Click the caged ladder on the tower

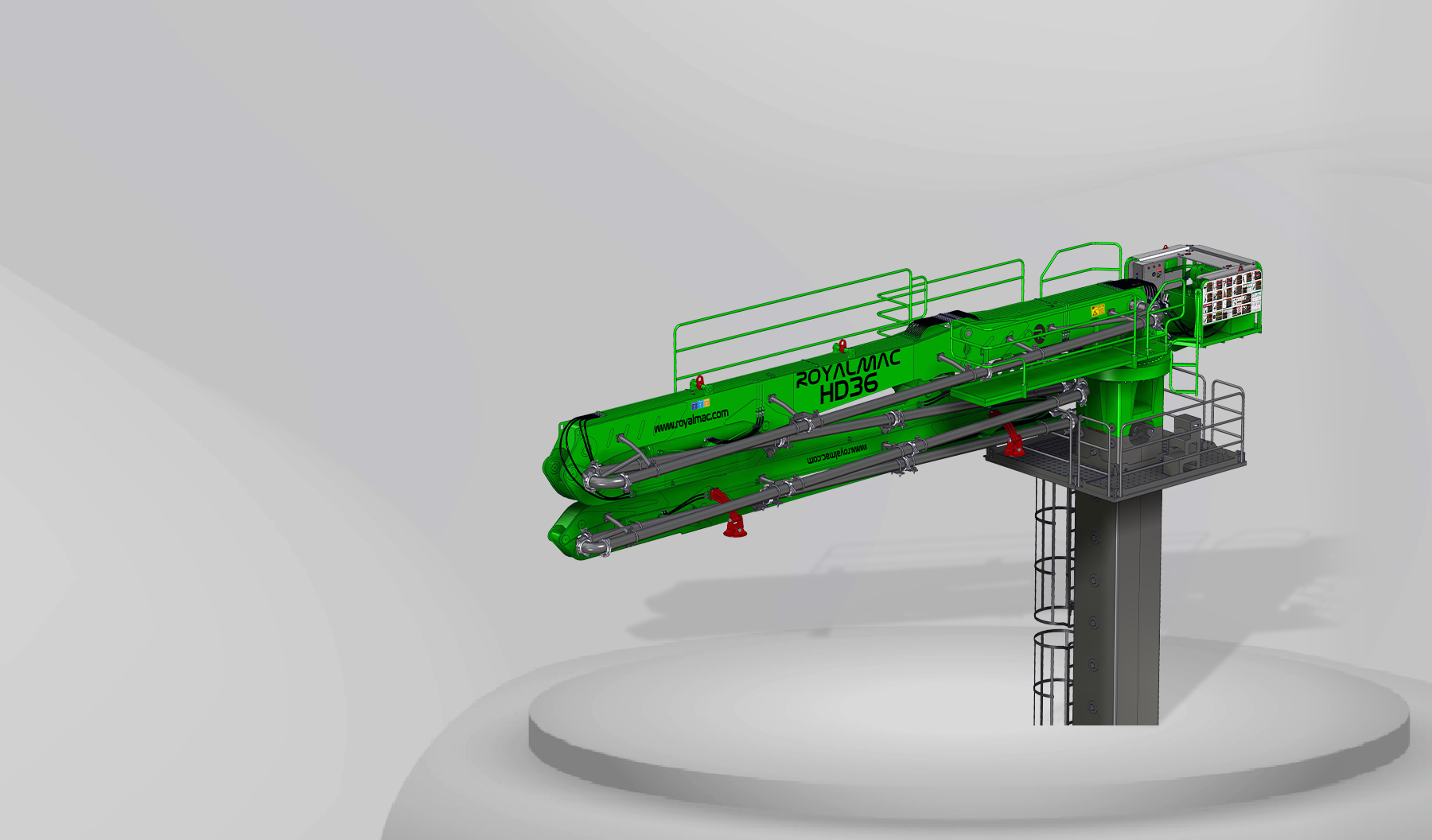1052,605
